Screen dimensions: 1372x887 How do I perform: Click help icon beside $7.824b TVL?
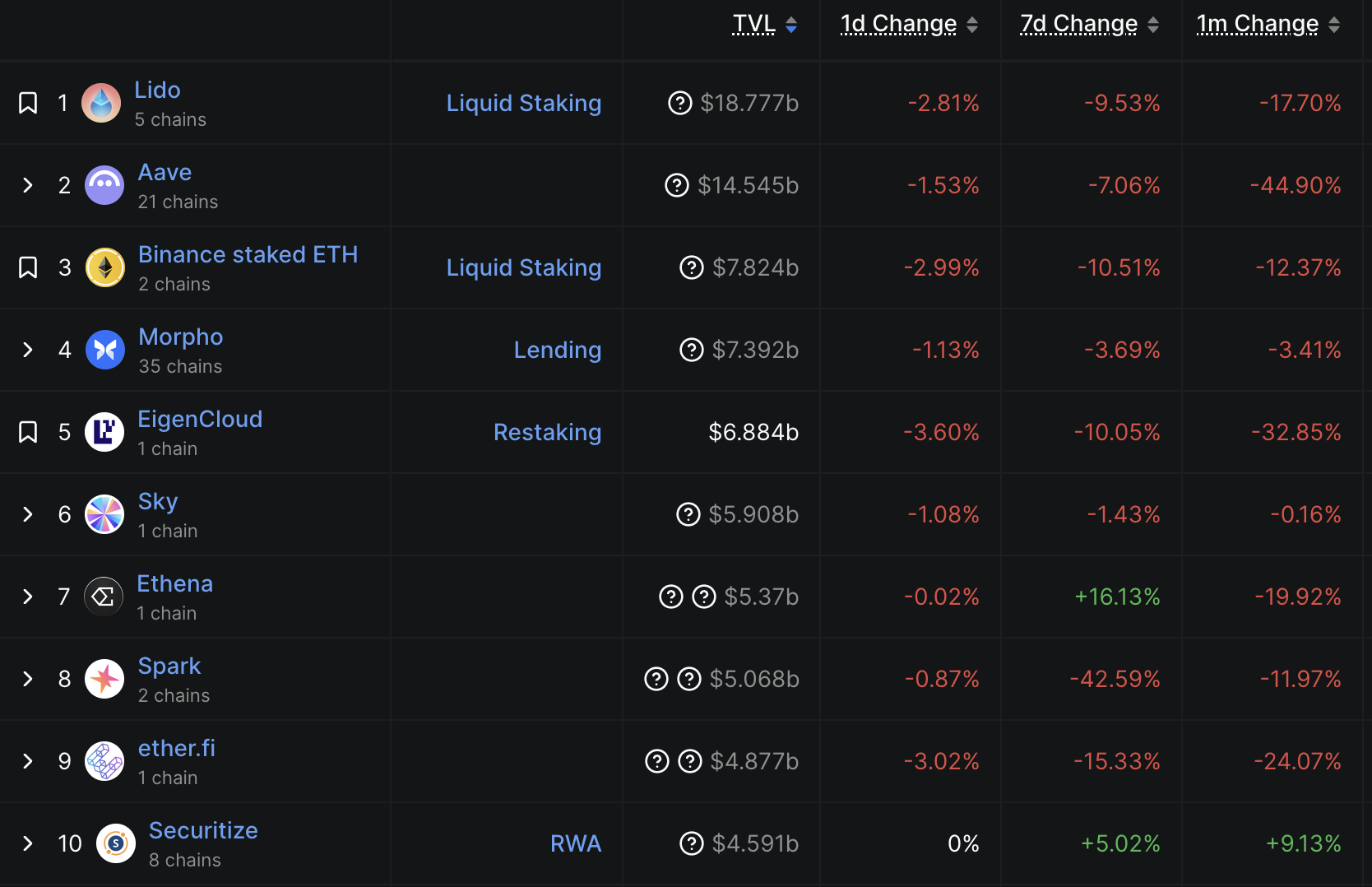pyautogui.click(x=692, y=267)
